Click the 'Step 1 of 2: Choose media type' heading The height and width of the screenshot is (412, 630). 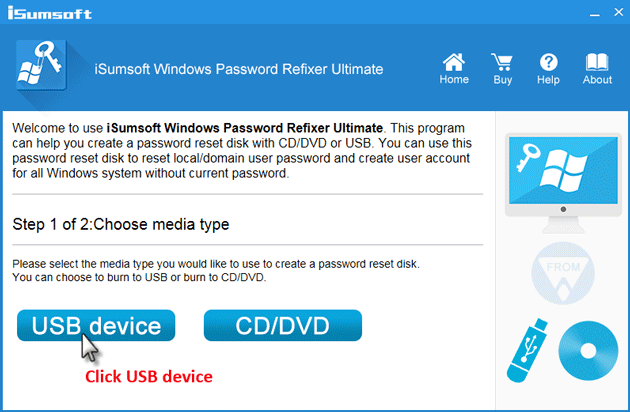click(x=121, y=224)
